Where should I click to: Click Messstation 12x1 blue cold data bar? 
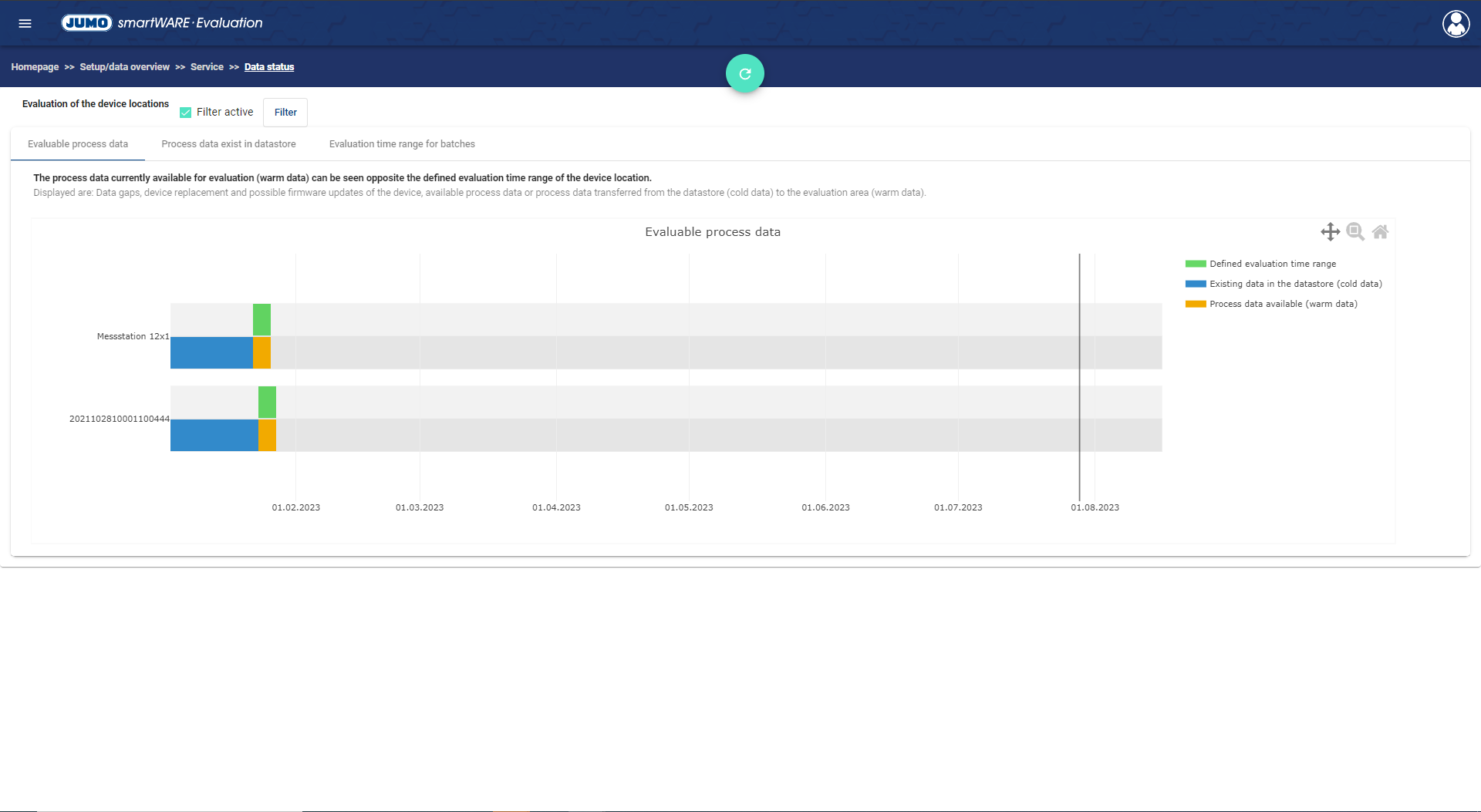coord(211,353)
